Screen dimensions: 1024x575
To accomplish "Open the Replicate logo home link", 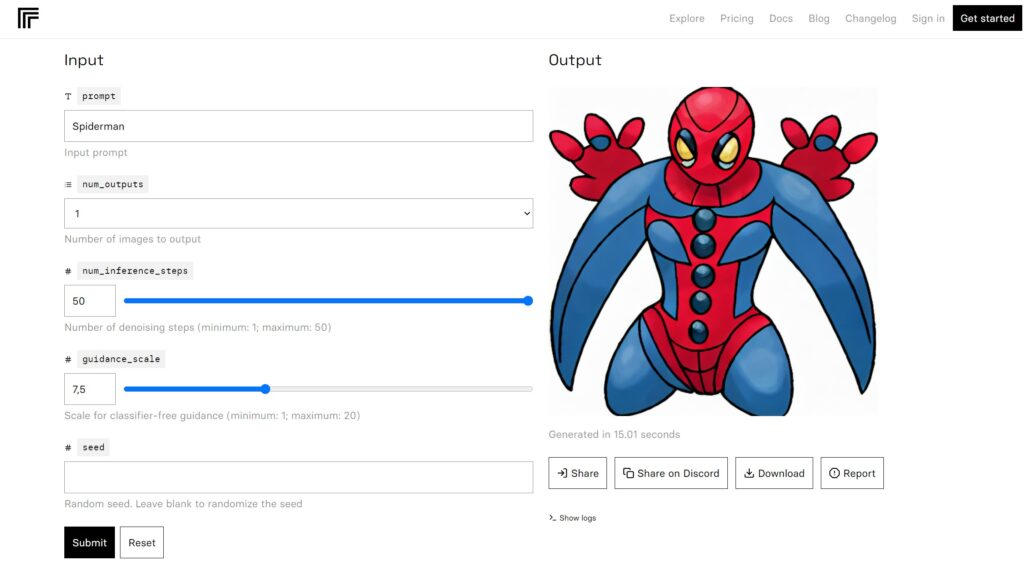I will [28, 18].
